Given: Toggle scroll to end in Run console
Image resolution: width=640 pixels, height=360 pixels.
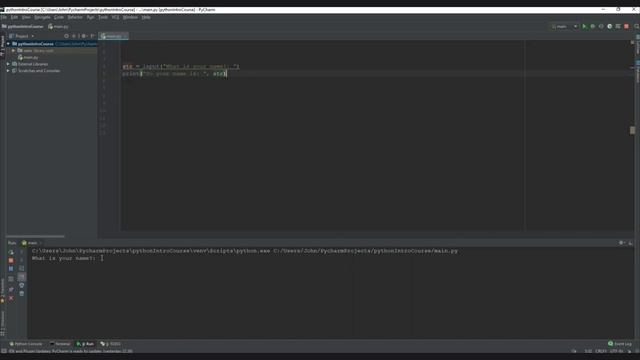Looking at the screenshot, I should [22, 277].
